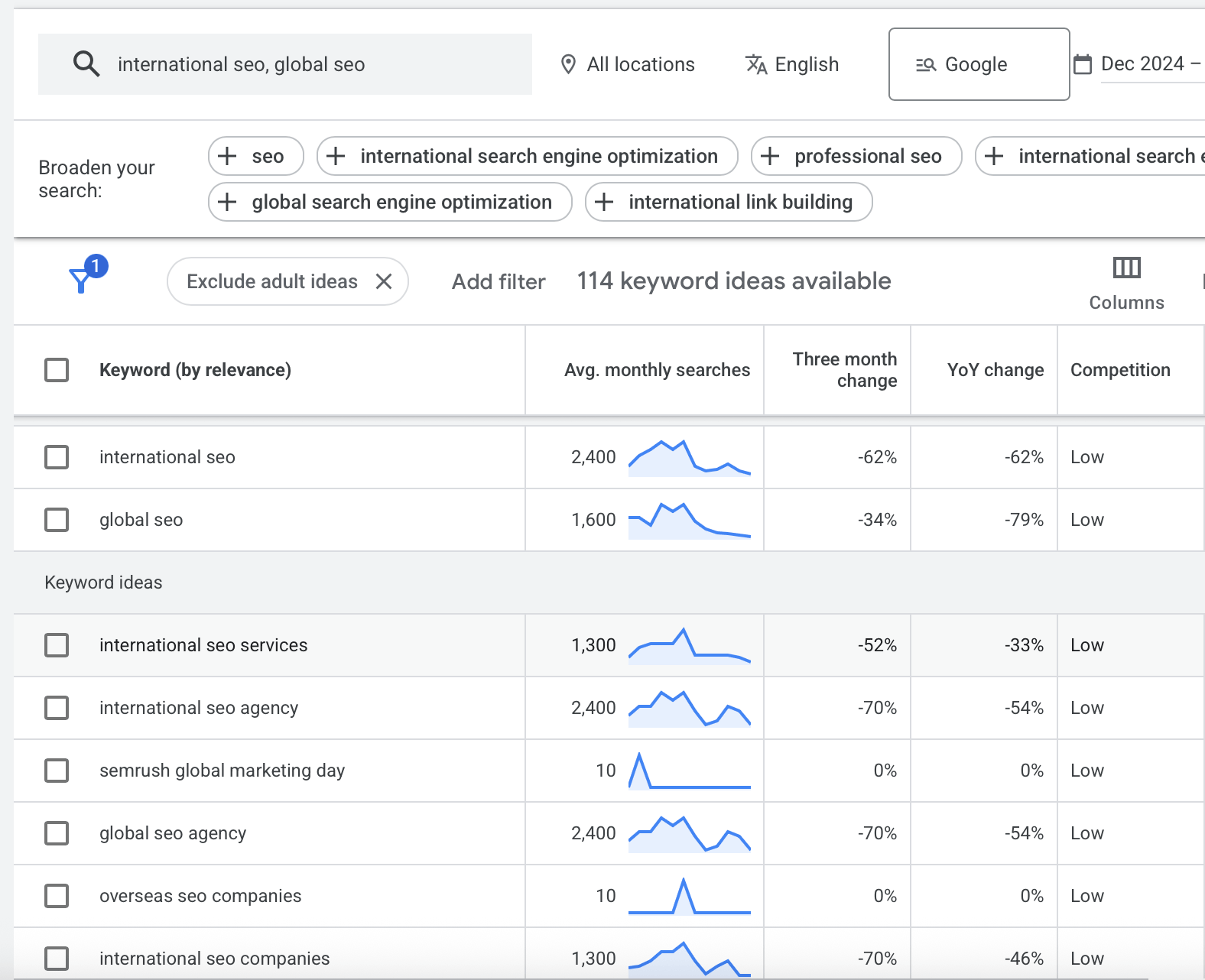This screenshot has height=980, width=1205.
Task: Add 'global search engine optimization' chip
Action: click(x=389, y=202)
